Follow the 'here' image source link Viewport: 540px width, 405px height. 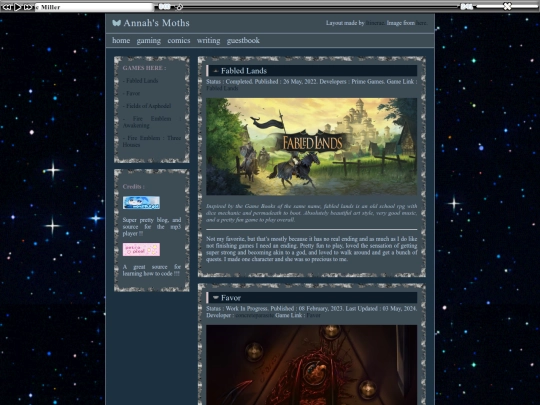pyautogui.click(x=421, y=23)
